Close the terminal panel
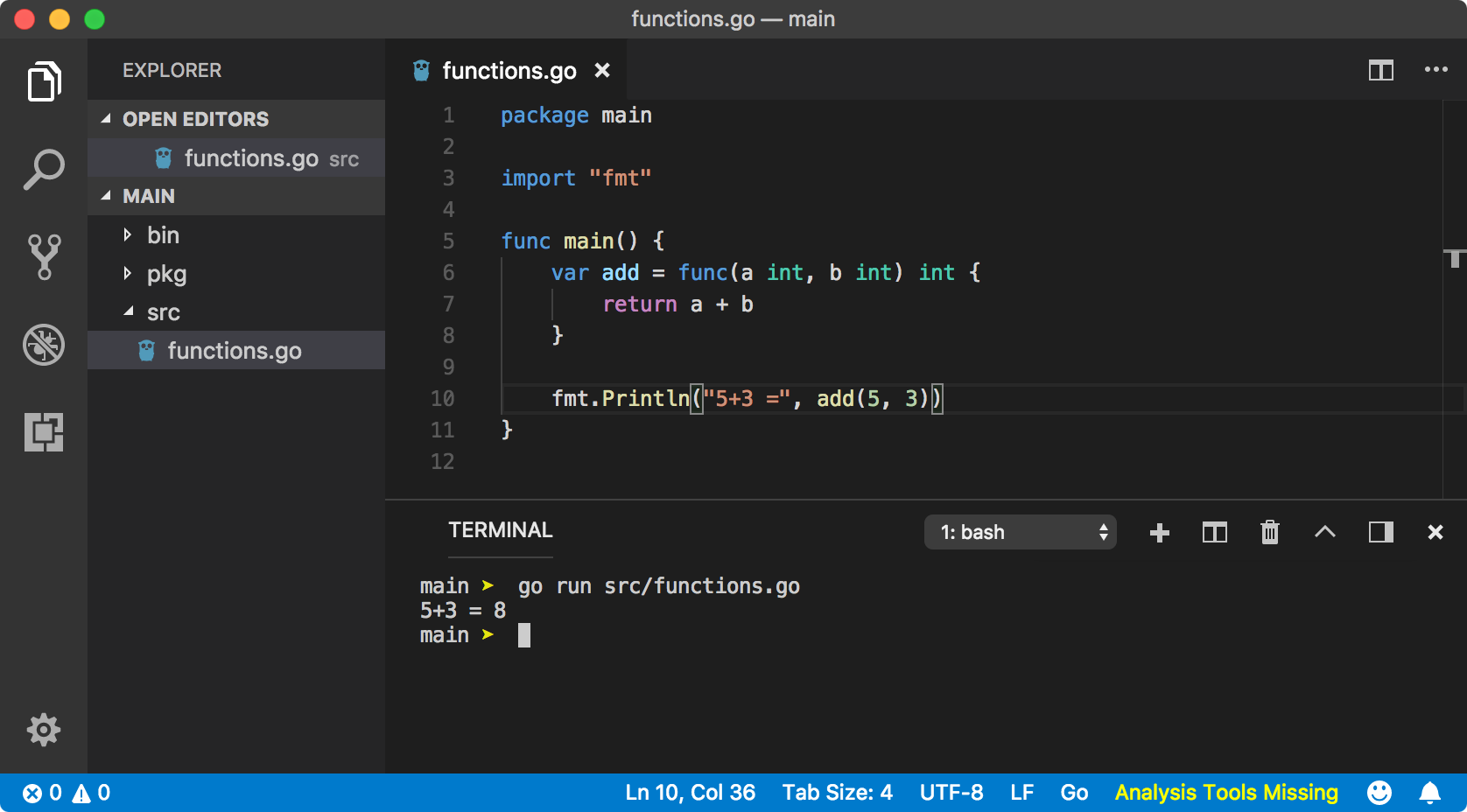 1435,532
